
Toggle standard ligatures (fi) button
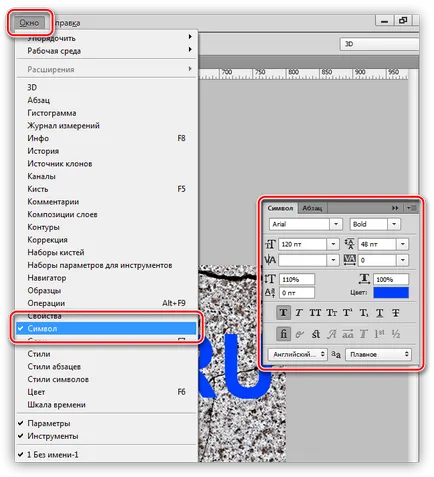pyautogui.click(x=283, y=334)
